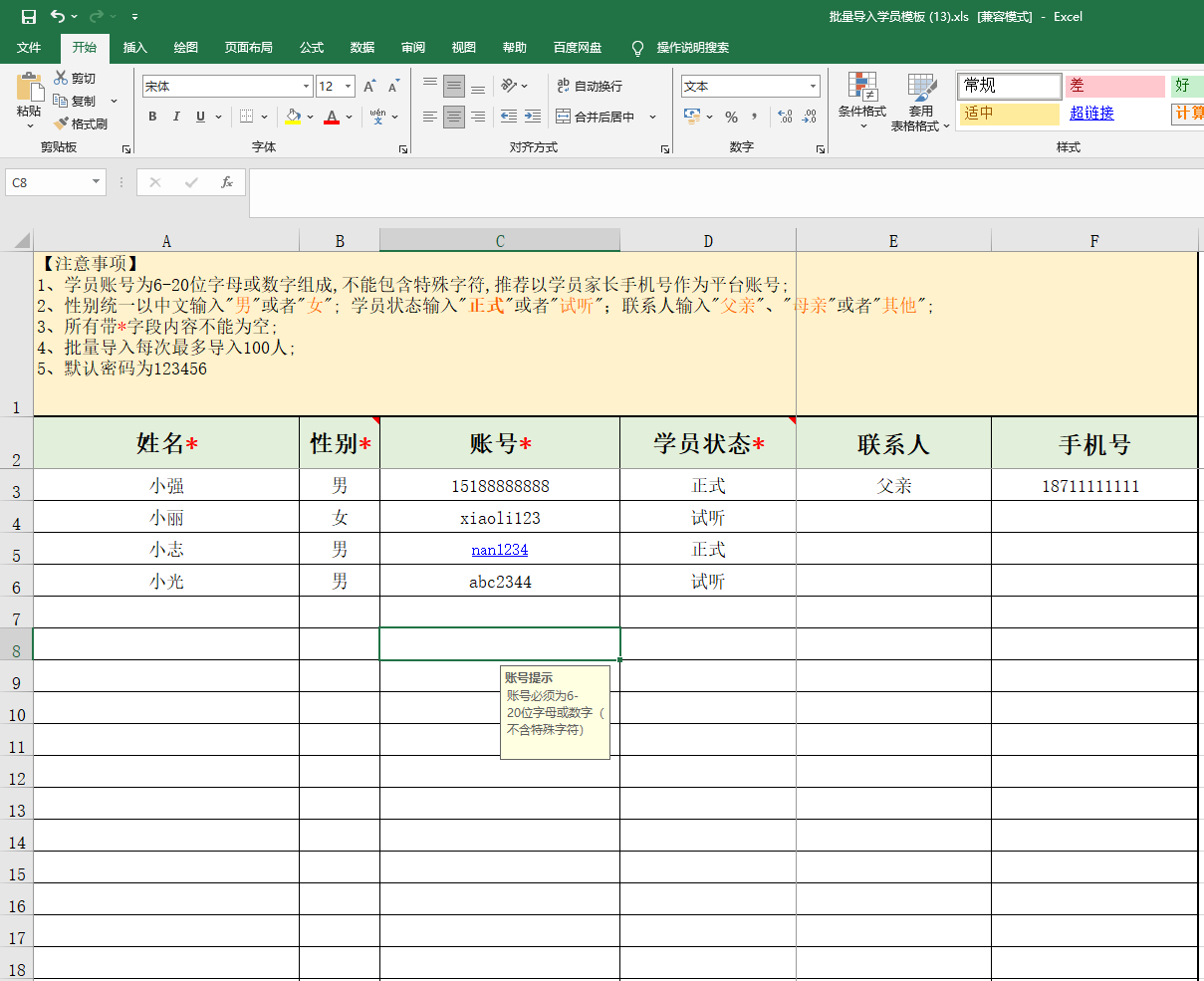Click the increase indent icon
Image resolution: width=1204 pixels, height=981 pixels.
pyautogui.click(x=533, y=117)
